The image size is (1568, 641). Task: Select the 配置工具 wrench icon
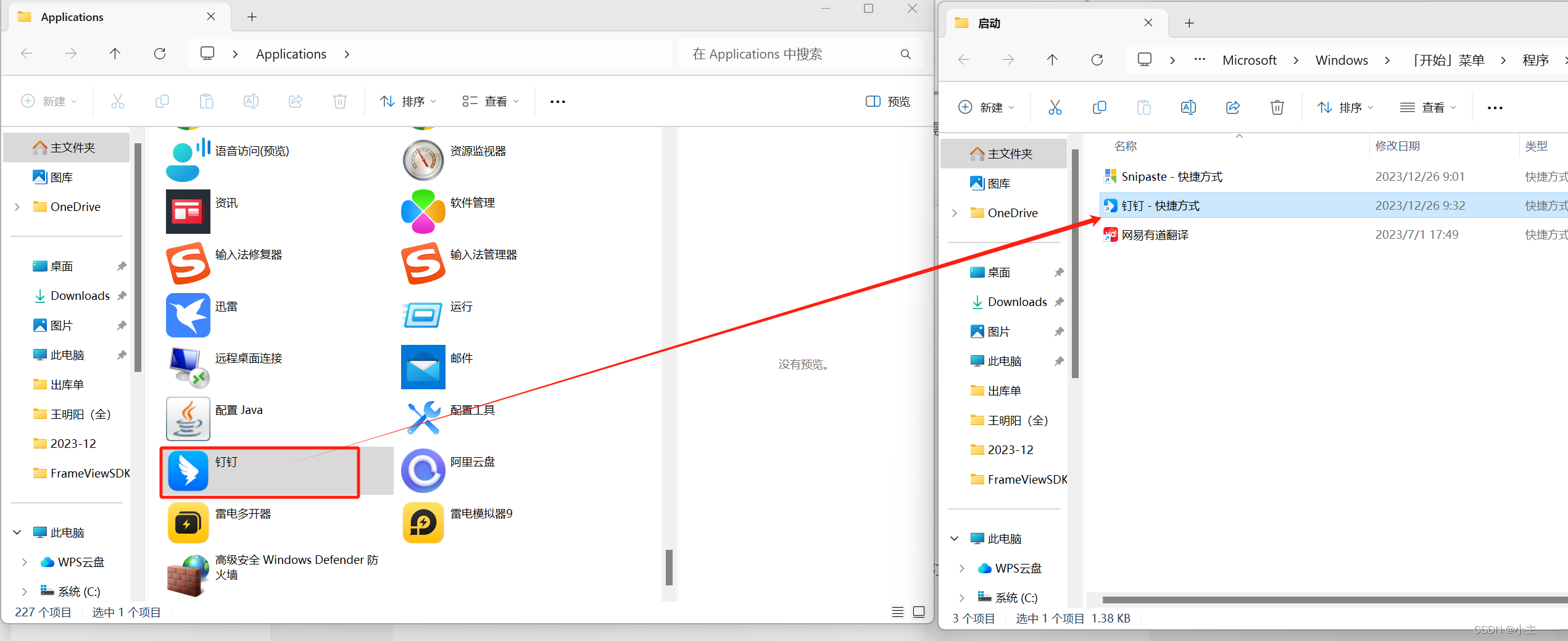pos(423,419)
